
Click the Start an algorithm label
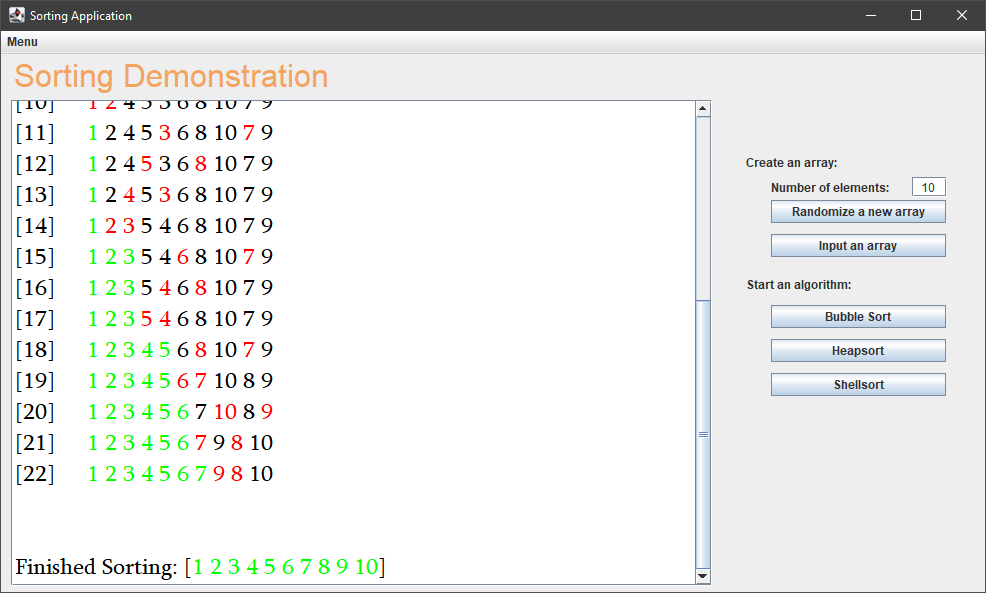(799, 285)
